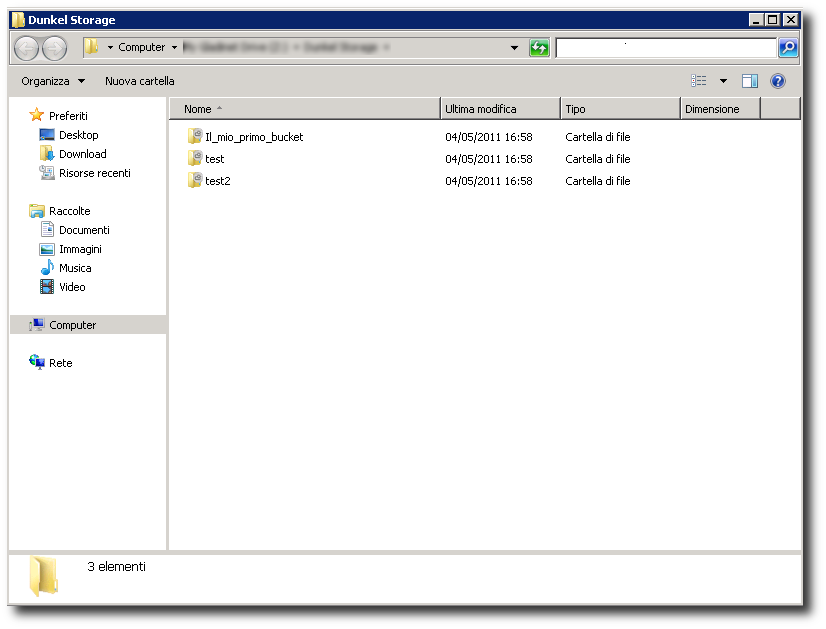Select Preferiti in the navigation pane
This screenshot has width=826, height=629.
(x=68, y=115)
